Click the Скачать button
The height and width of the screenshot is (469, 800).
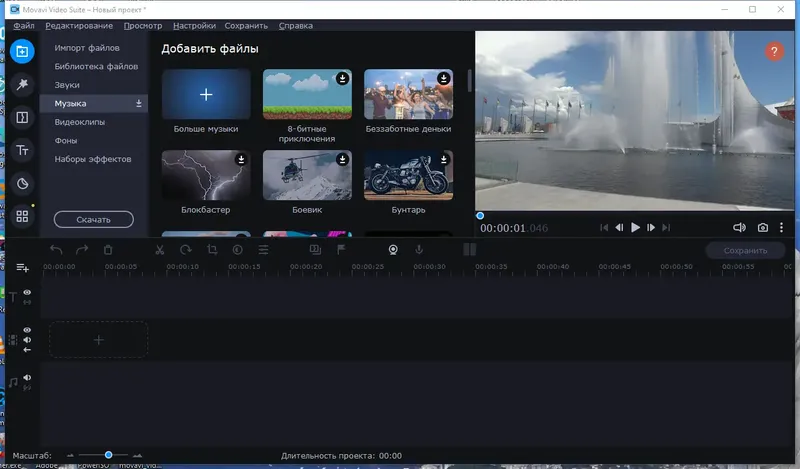[93, 219]
